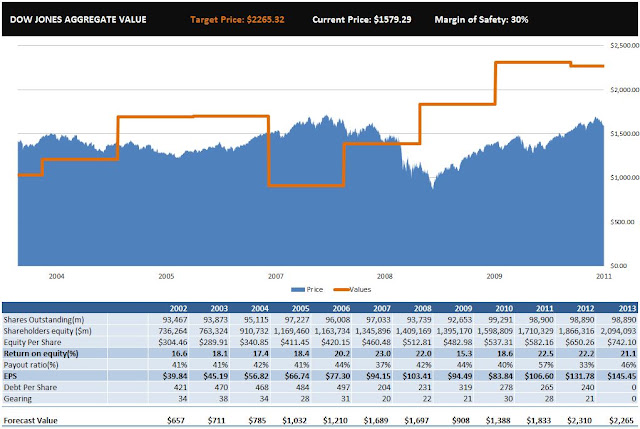Select shares outstanding cell 99,291
The width and height of the screenshot is (640, 429).
pyautogui.click(x=501, y=320)
